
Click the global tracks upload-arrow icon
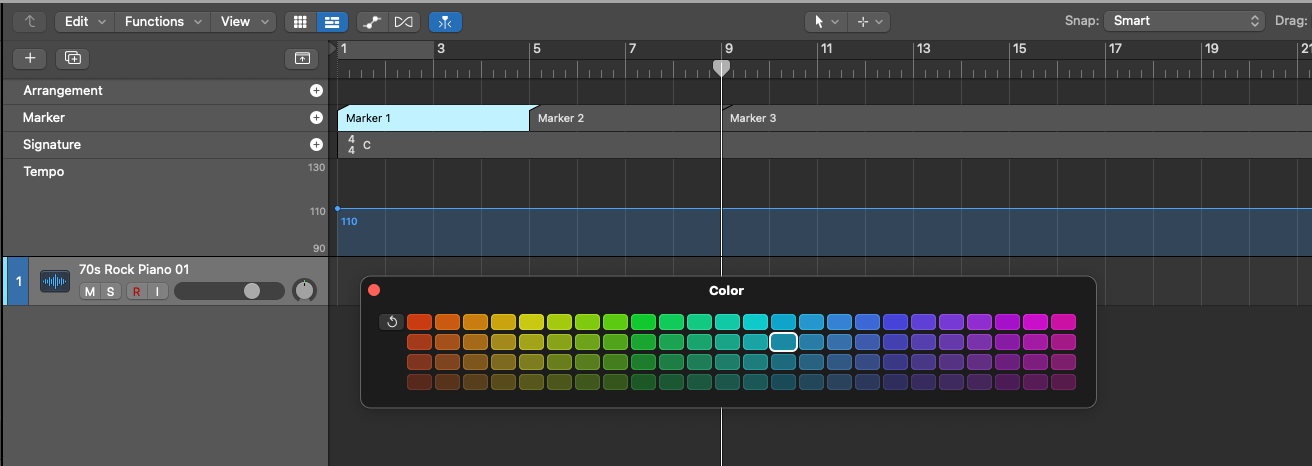301,59
